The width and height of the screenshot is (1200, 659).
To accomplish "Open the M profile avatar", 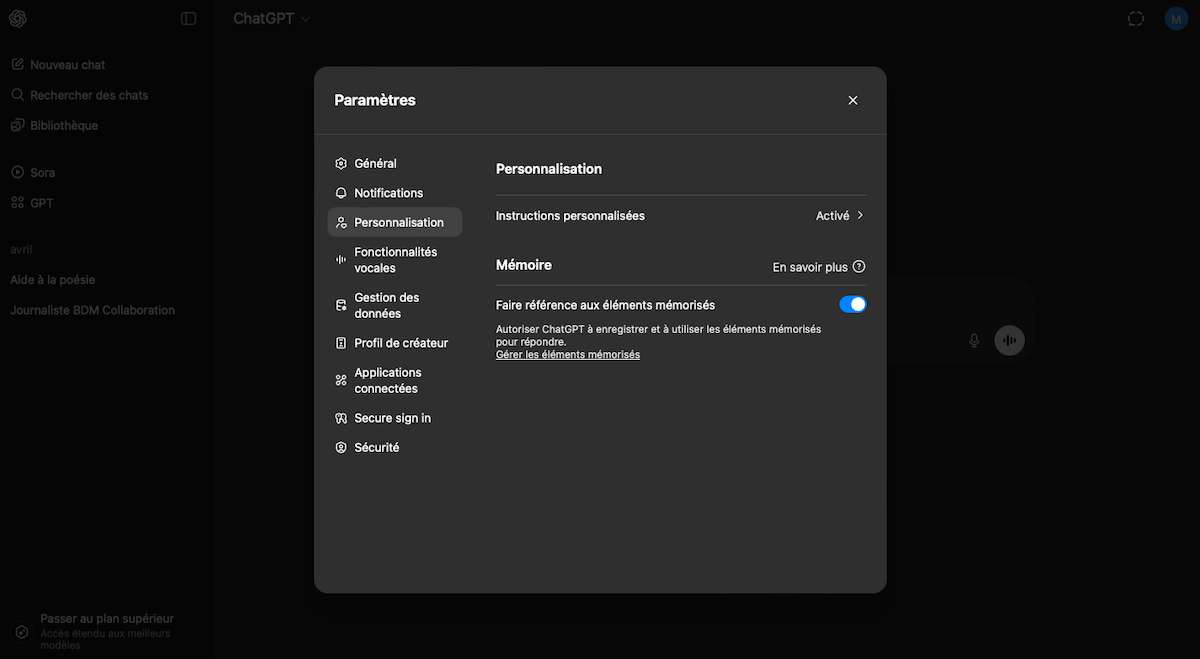I will [x=1176, y=18].
